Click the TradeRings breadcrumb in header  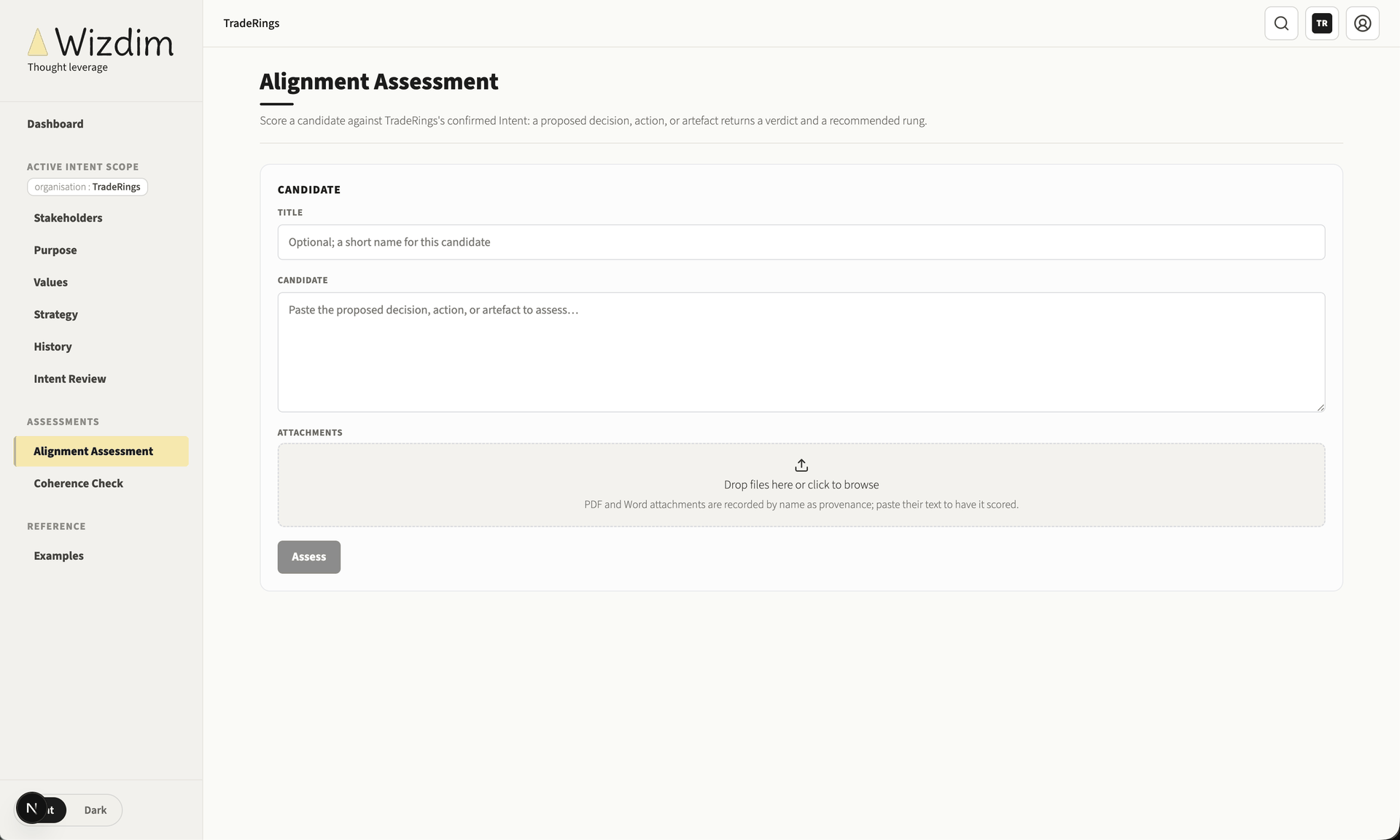coord(252,23)
